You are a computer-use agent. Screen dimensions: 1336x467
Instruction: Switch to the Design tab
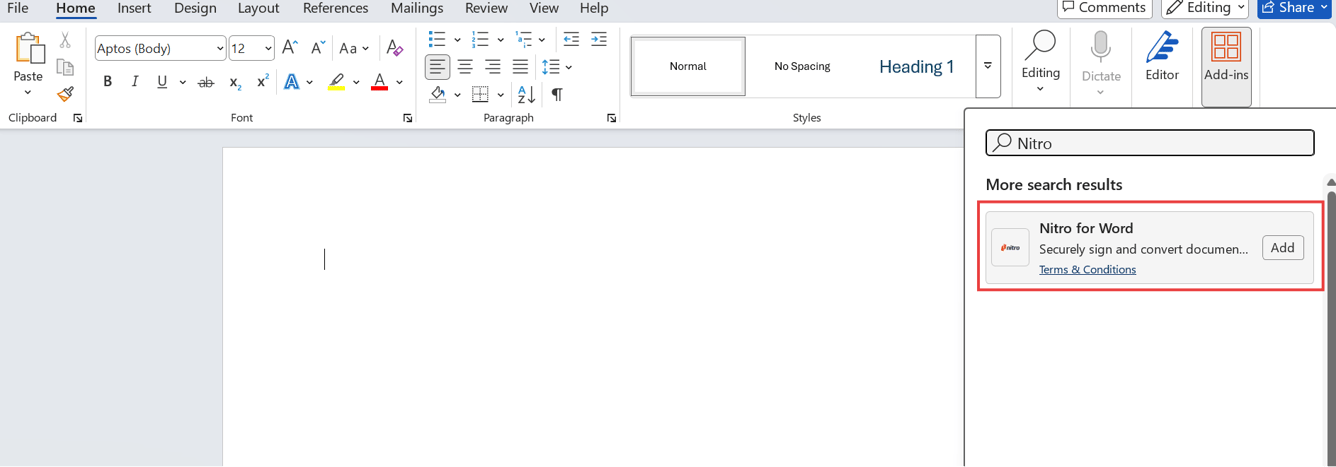[195, 8]
